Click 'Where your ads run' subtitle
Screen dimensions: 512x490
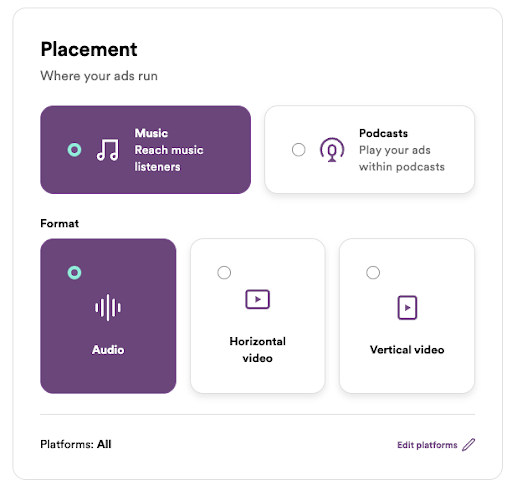[99, 76]
